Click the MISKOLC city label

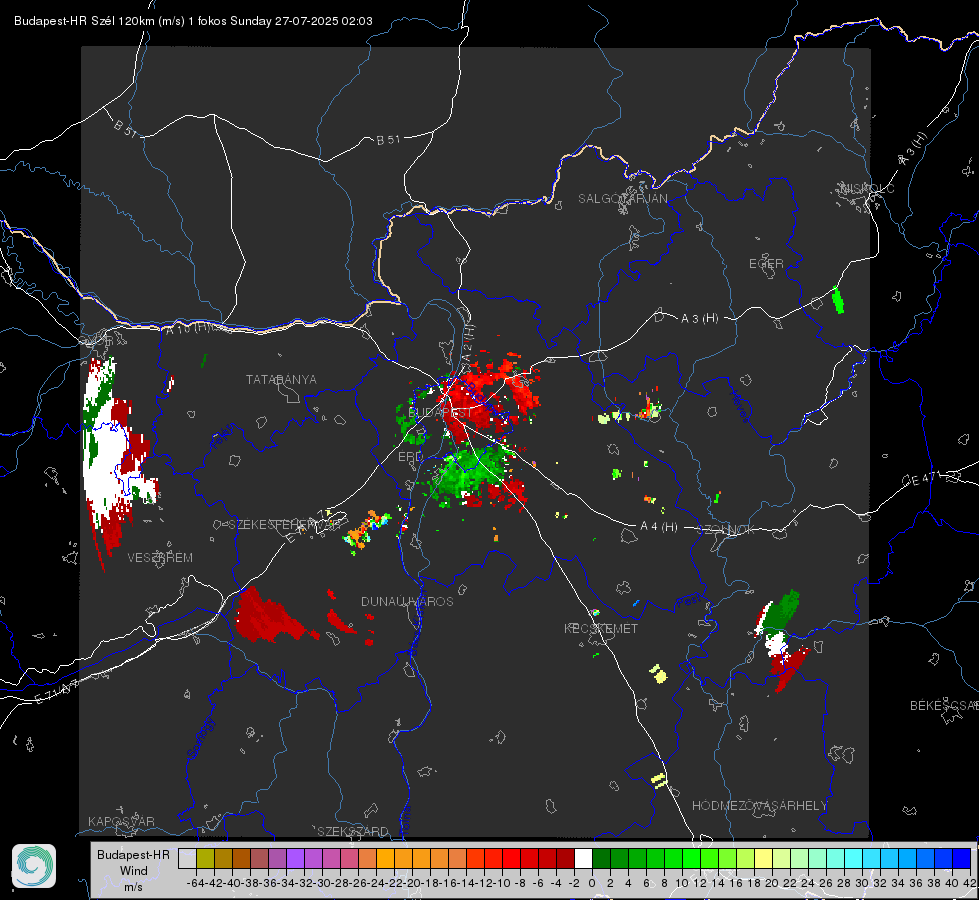[x=867, y=189]
